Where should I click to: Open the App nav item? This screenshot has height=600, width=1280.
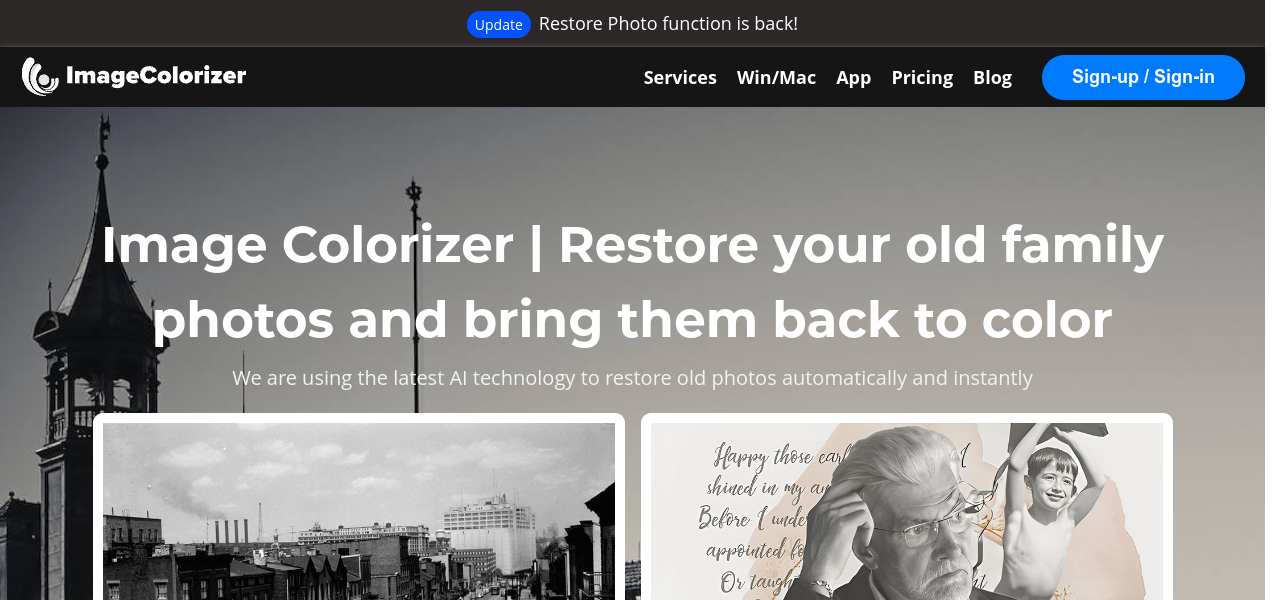pyautogui.click(x=854, y=77)
